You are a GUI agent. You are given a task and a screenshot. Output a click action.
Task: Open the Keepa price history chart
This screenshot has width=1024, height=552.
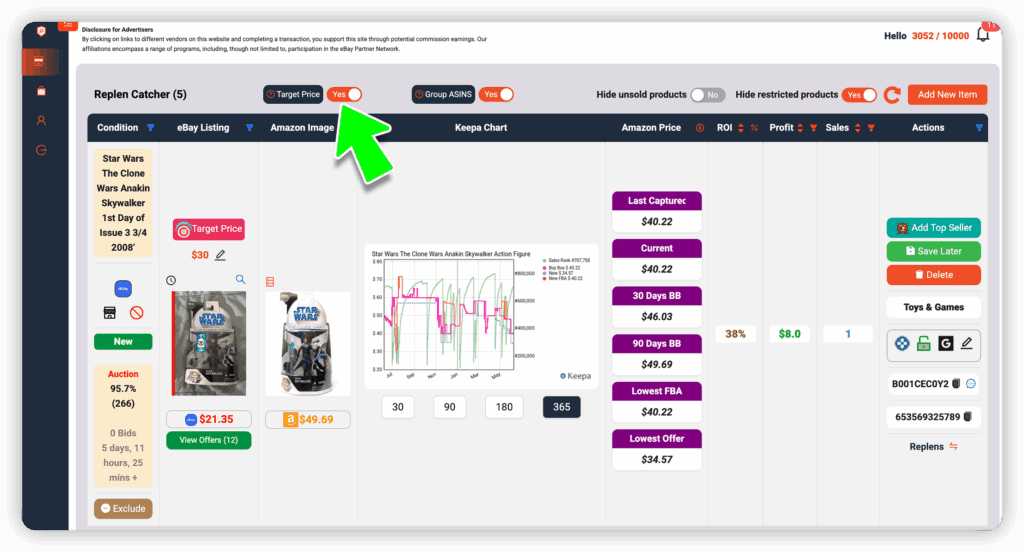coord(481,316)
